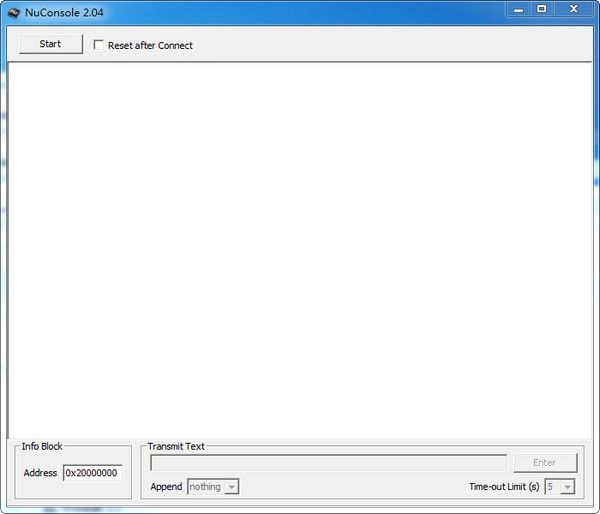Click the NuConsole app icon in title bar
This screenshot has width=600, height=514.
(13, 11)
